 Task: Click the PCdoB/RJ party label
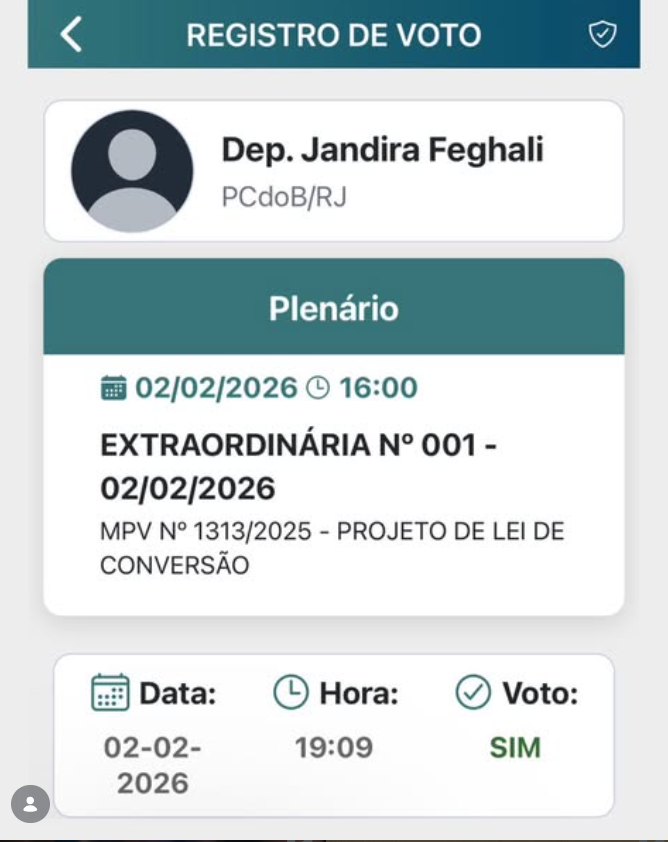(283, 197)
